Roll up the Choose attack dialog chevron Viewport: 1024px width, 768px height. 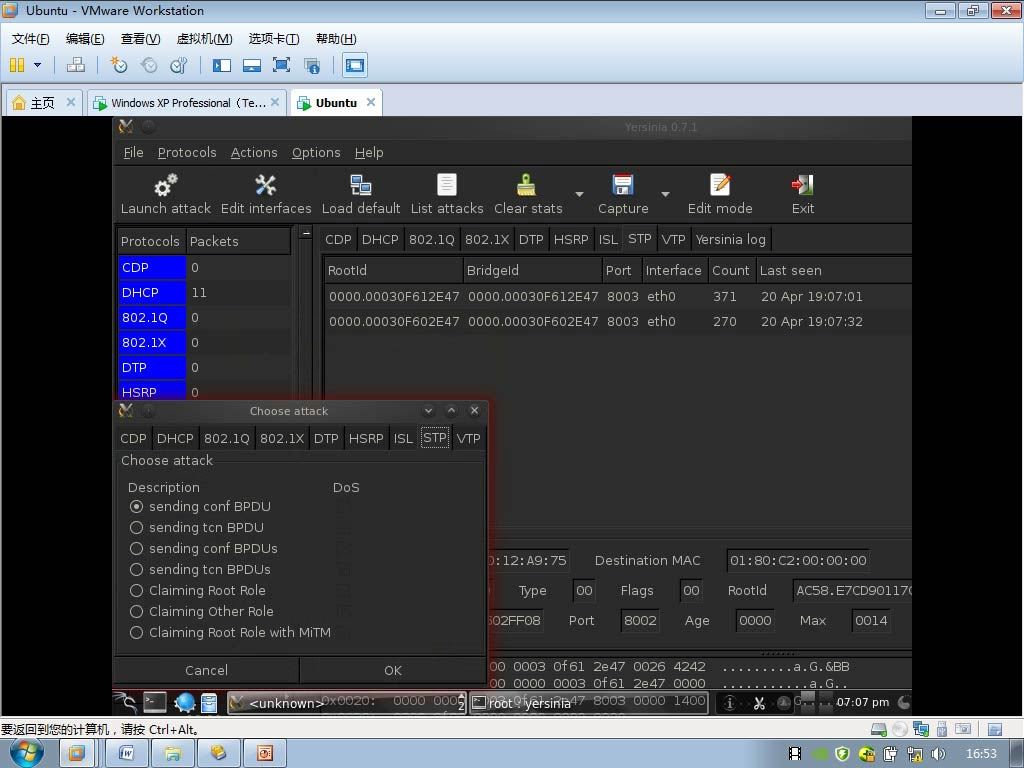[451, 411]
